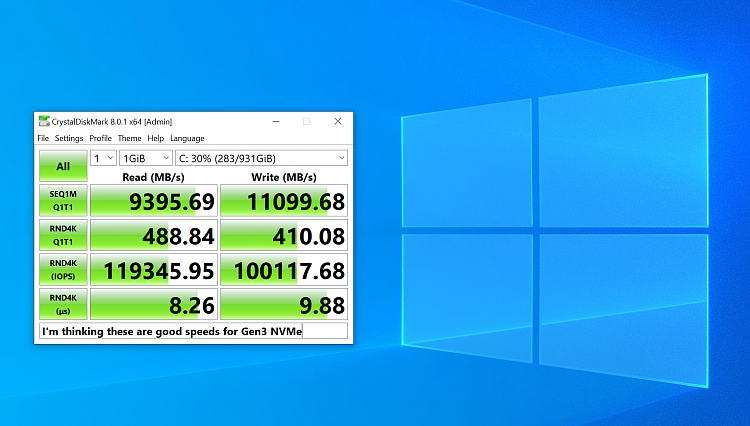Select the 488.84 random read result
This screenshot has width=750, height=426.
point(154,235)
